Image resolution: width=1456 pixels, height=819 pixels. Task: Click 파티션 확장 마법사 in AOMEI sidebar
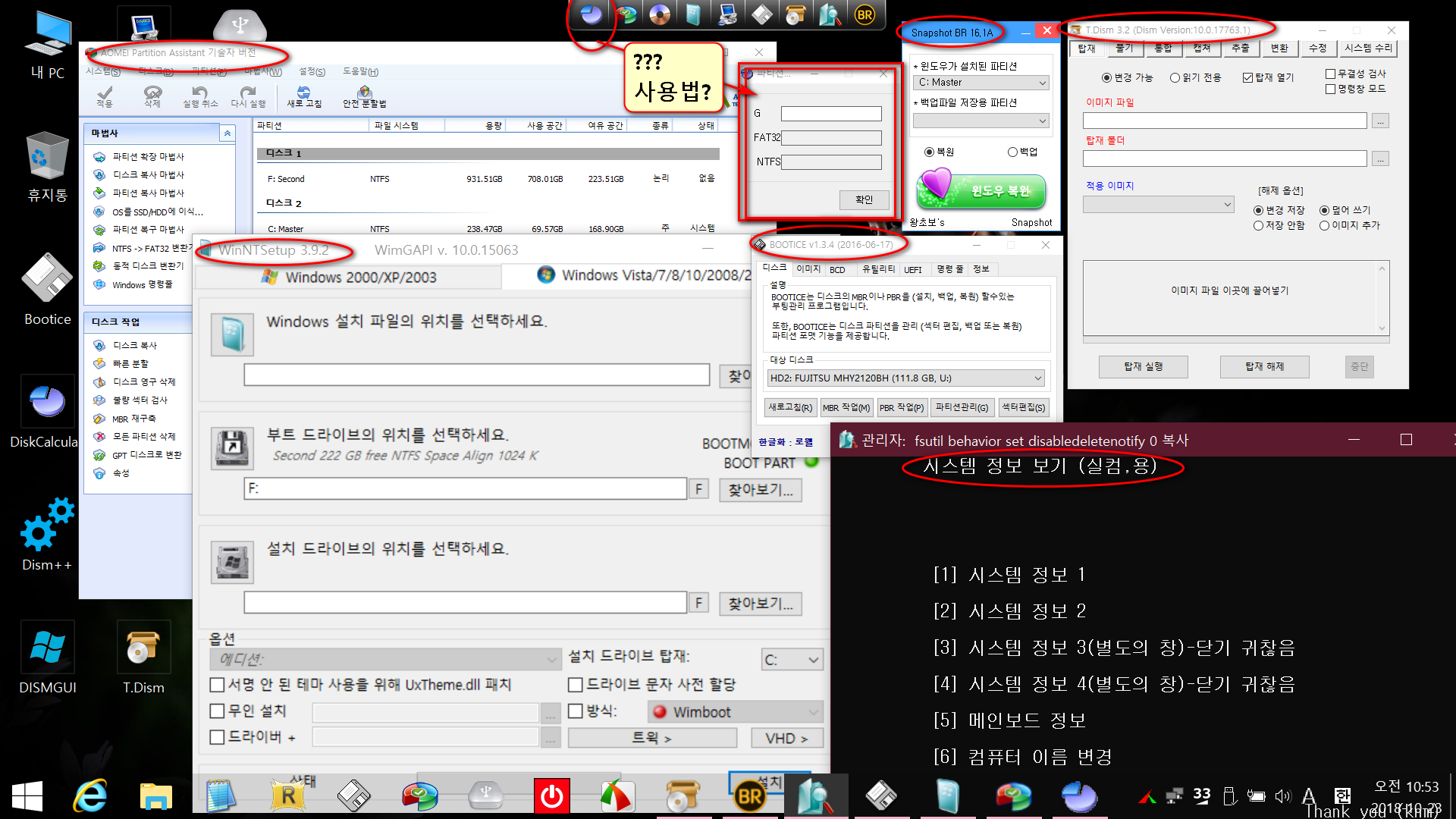click(149, 157)
